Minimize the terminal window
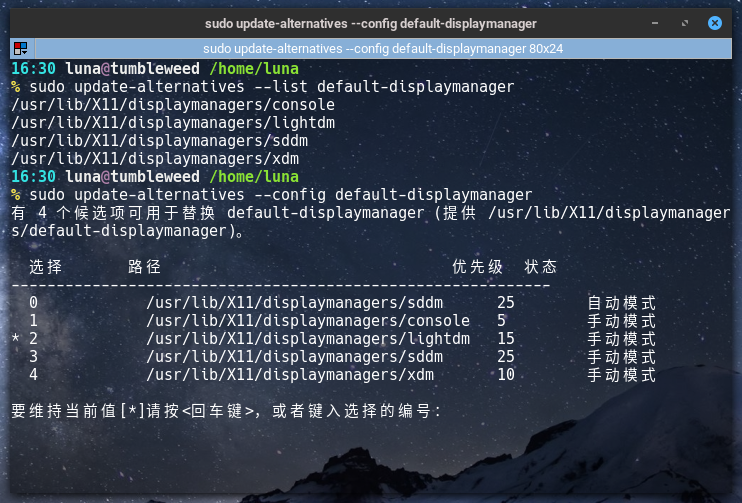The image size is (742, 503). 655,23
